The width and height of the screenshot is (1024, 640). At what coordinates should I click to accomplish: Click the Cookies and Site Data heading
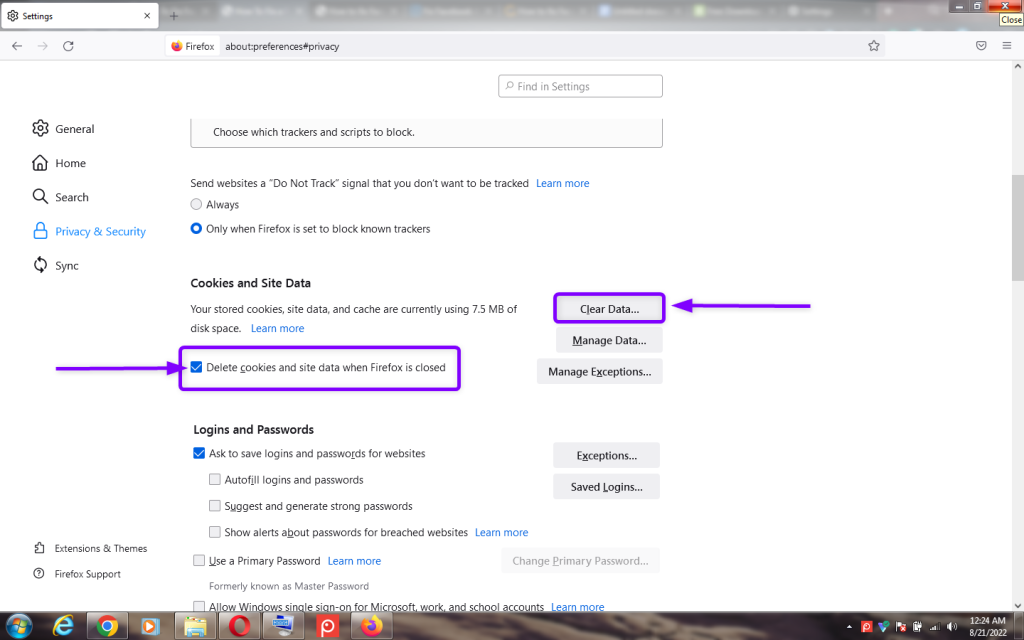click(250, 283)
